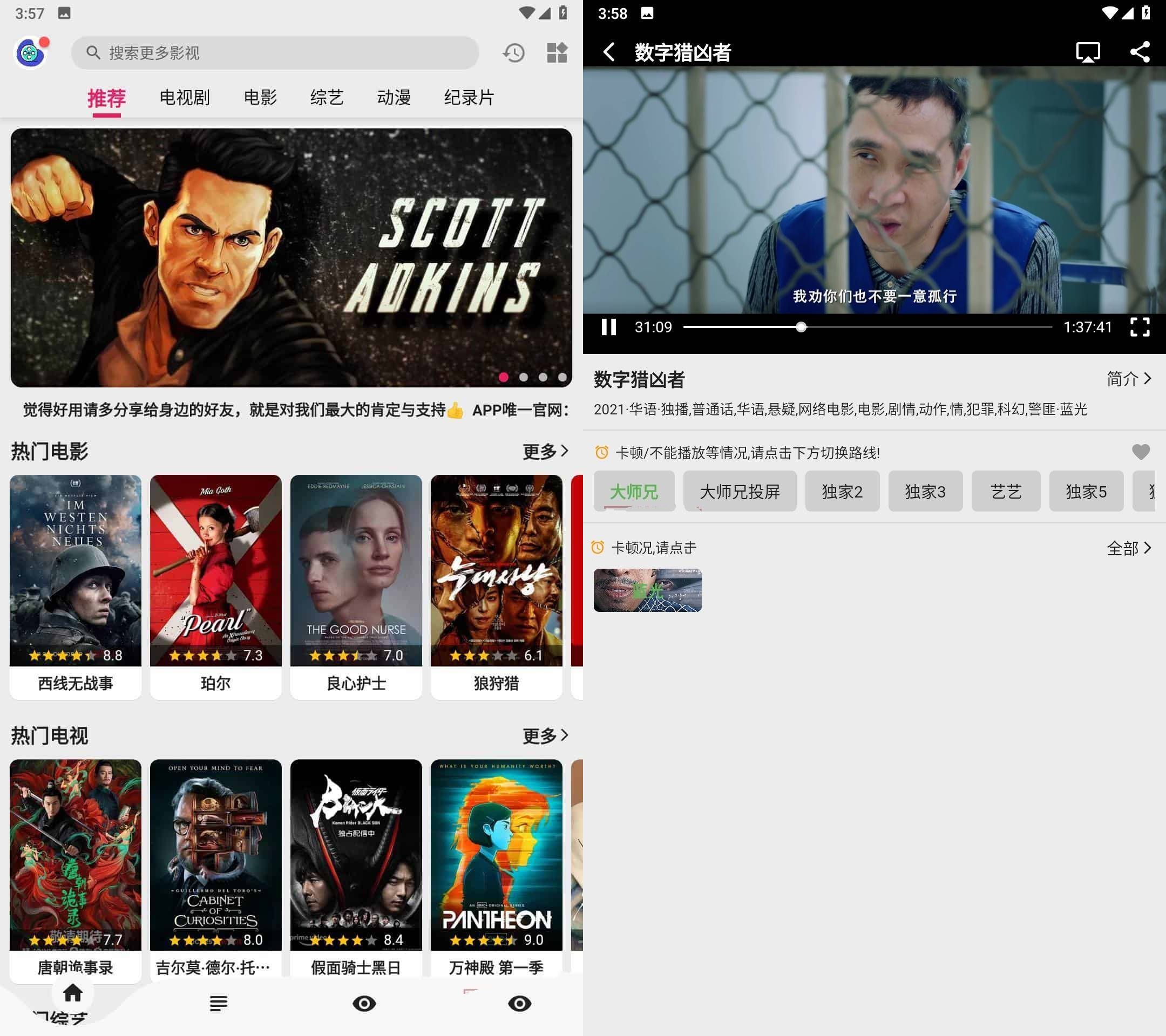This screenshot has height=1036, width=1166.
Task: Show 全部 episodes list
Action: point(1129,548)
